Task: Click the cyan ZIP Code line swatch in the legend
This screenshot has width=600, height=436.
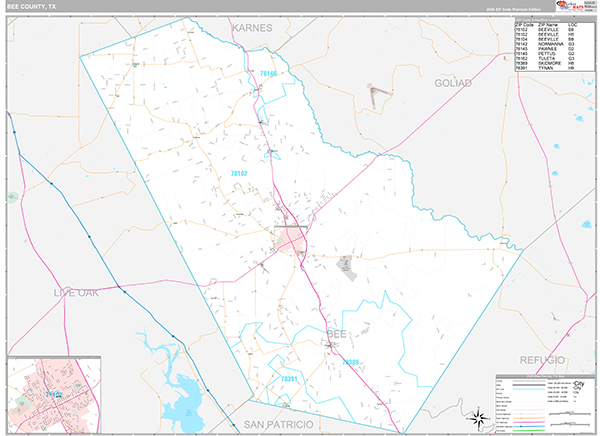Action: click(x=529, y=389)
